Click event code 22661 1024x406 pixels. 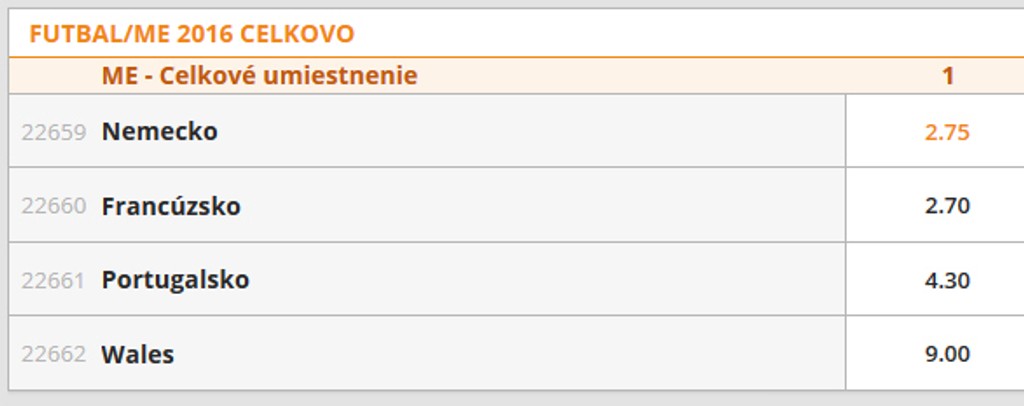pyautogui.click(x=54, y=280)
